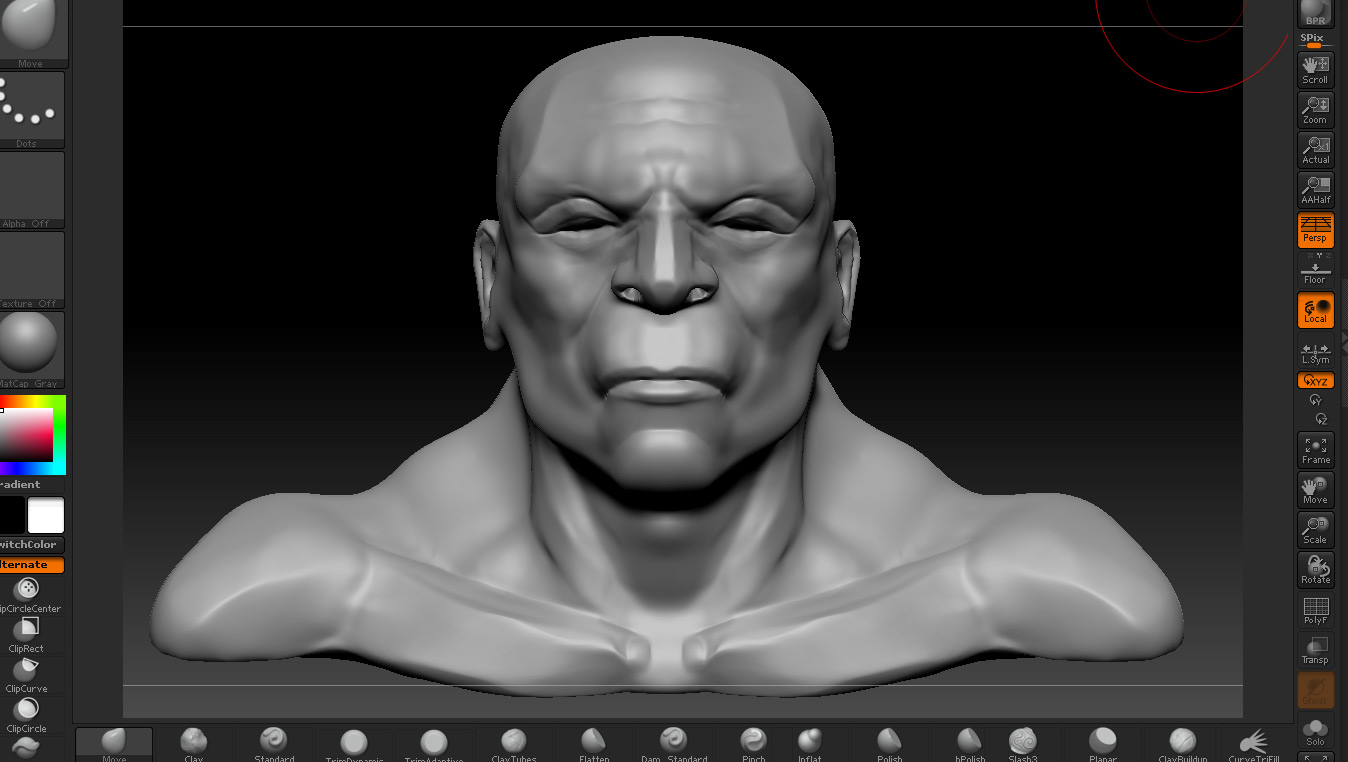This screenshot has width=1348, height=762.
Task: Select the Slash3 brush
Action: 1023,744
